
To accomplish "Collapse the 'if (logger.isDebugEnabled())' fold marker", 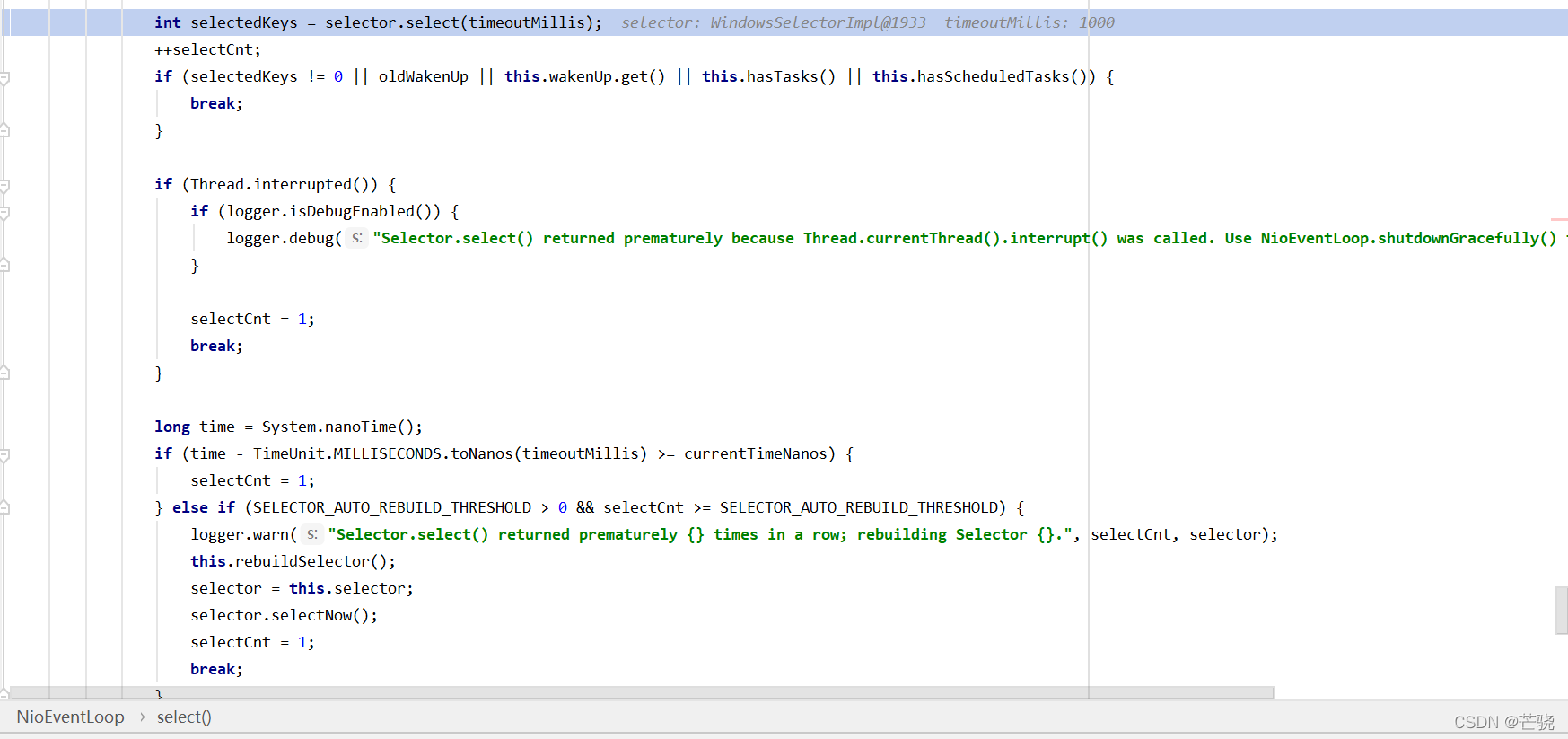I will click(x=4, y=213).
